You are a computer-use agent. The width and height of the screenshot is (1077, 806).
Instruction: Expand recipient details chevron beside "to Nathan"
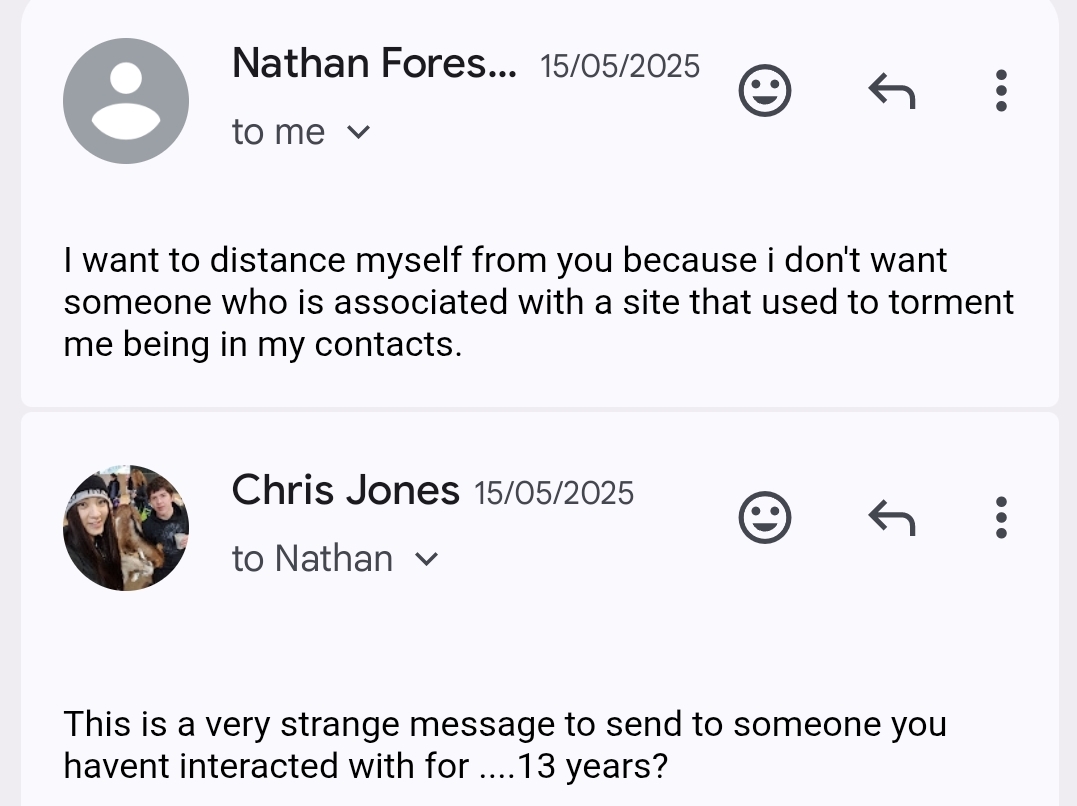pos(426,559)
